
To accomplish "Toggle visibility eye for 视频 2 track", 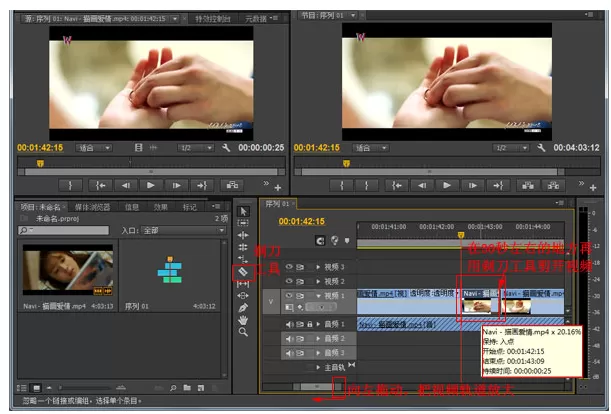I will [289, 281].
